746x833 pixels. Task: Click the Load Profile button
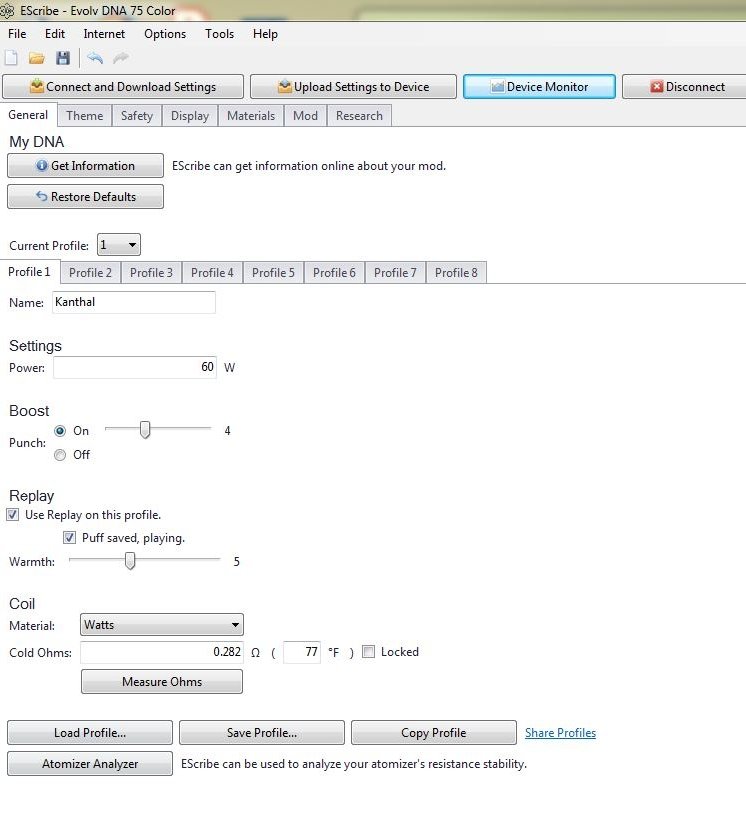(90, 733)
